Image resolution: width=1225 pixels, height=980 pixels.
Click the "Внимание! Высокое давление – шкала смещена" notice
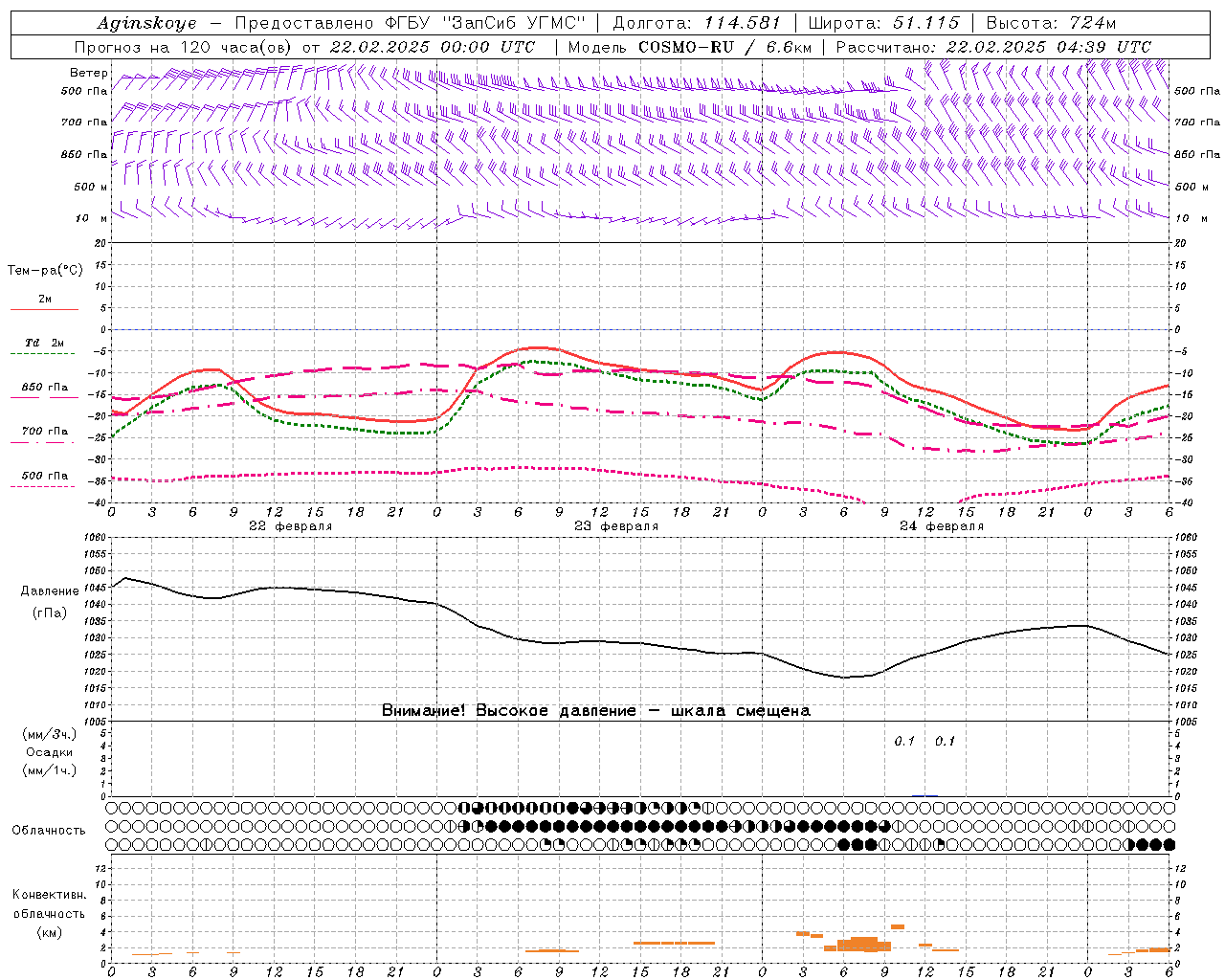coord(596,711)
